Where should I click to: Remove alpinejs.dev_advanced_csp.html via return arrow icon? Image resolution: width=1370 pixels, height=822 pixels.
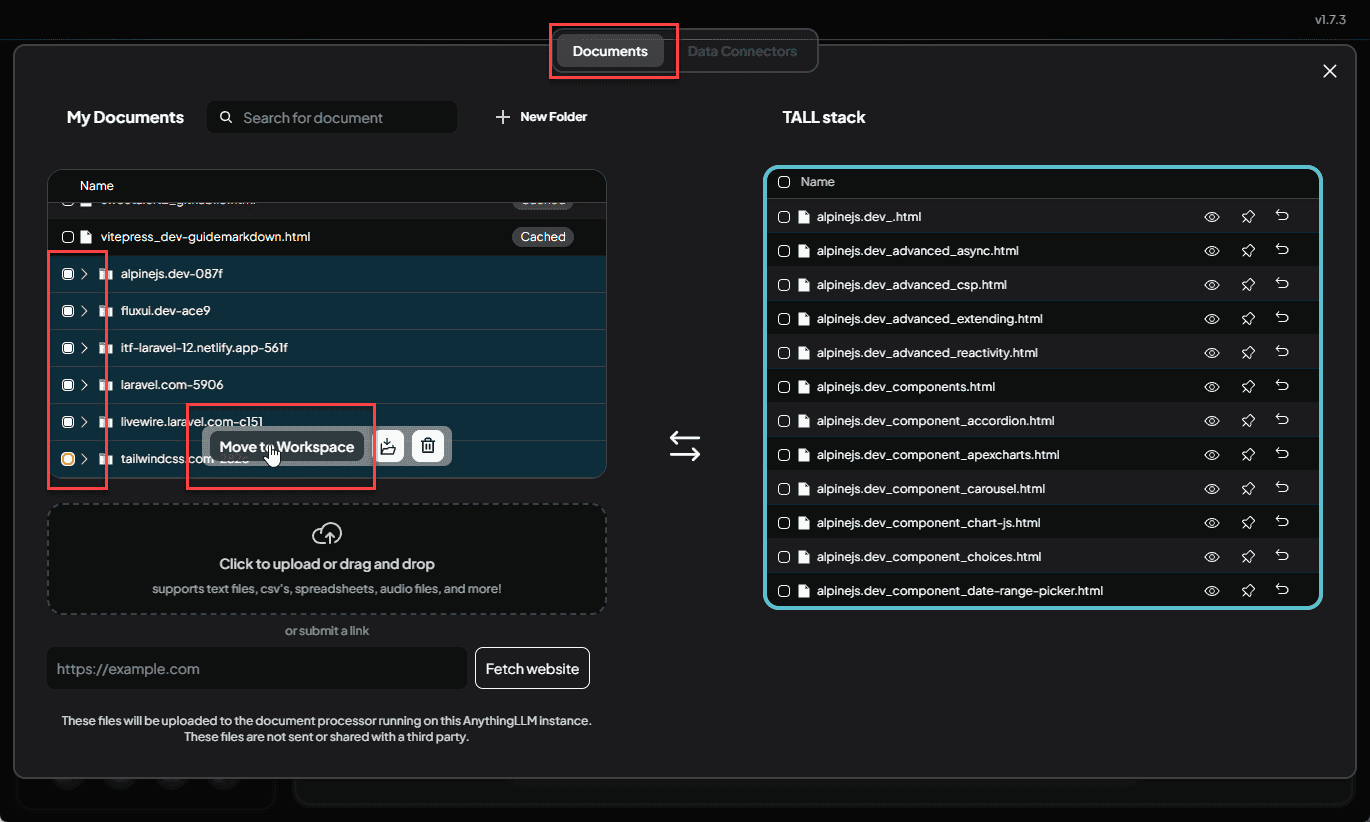click(1282, 284)
